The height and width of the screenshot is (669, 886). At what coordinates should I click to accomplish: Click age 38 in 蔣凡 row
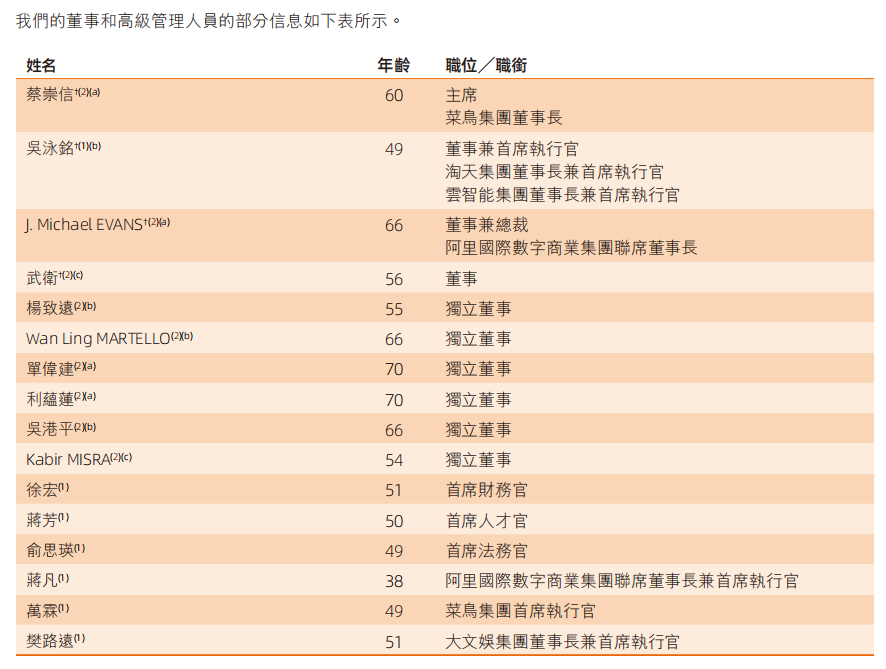pyautogui.click(x=394, y=581)
